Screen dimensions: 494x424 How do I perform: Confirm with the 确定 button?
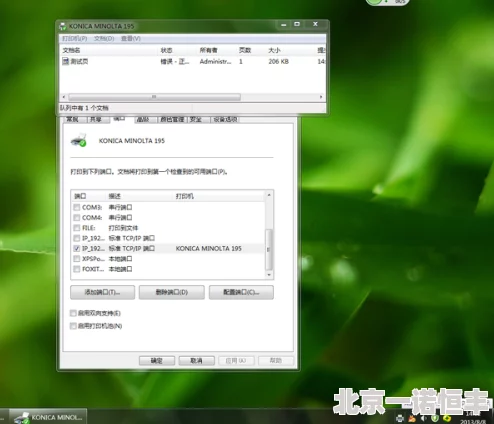pos(157,361)
